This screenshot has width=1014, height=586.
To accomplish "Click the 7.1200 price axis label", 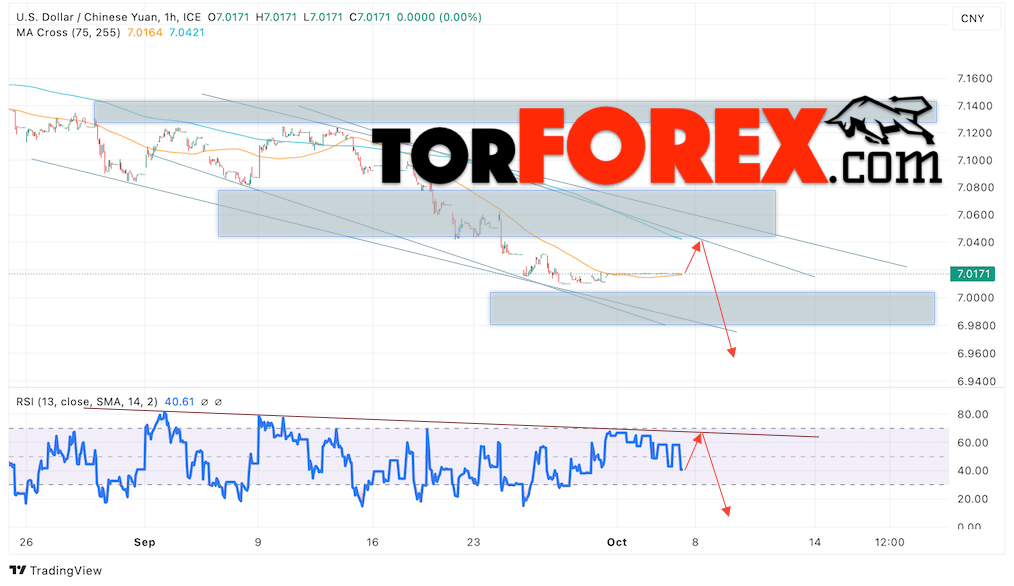I will (975, 133).
